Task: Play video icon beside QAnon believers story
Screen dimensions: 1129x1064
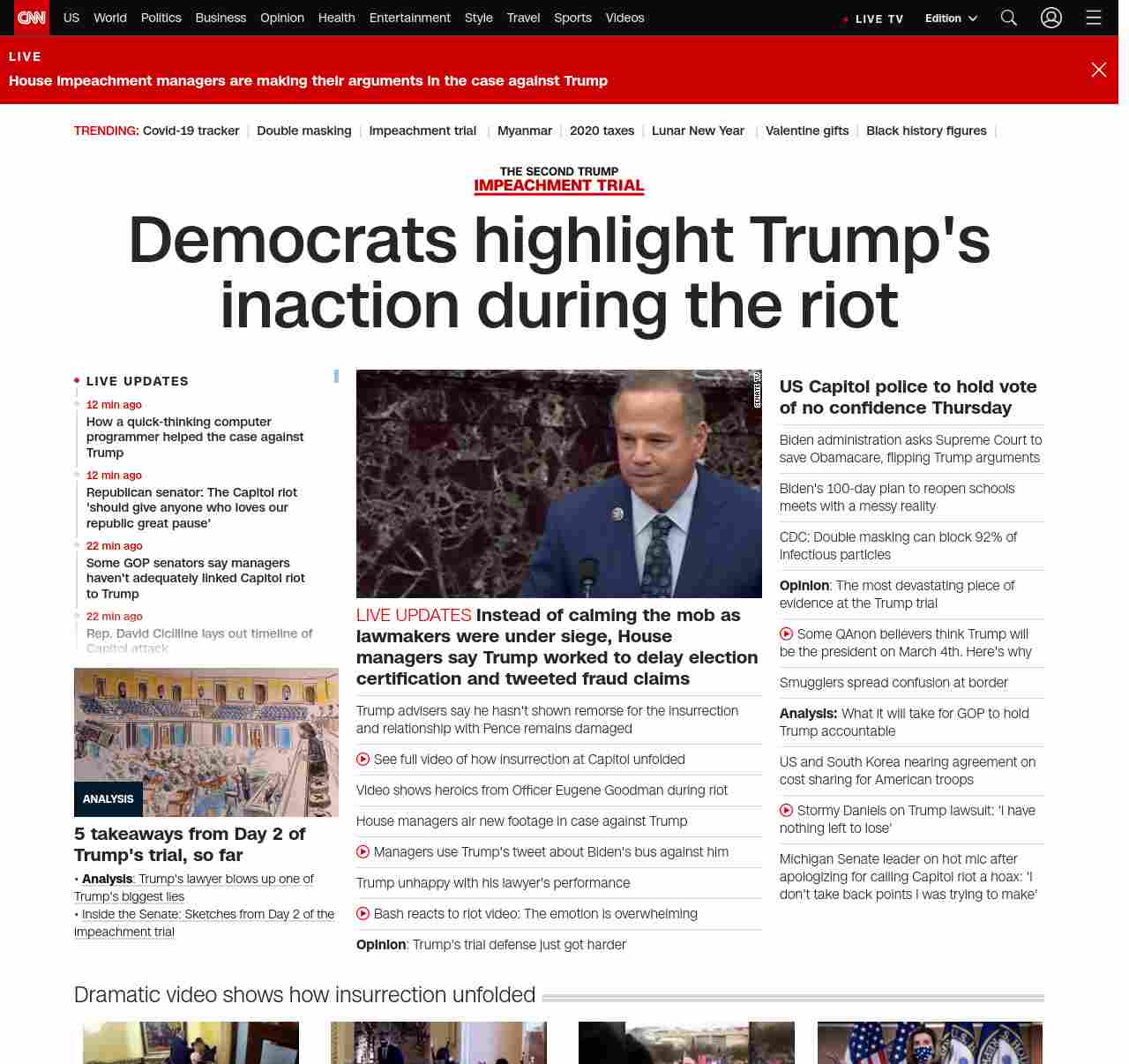Action: click(x=786, y=633)
